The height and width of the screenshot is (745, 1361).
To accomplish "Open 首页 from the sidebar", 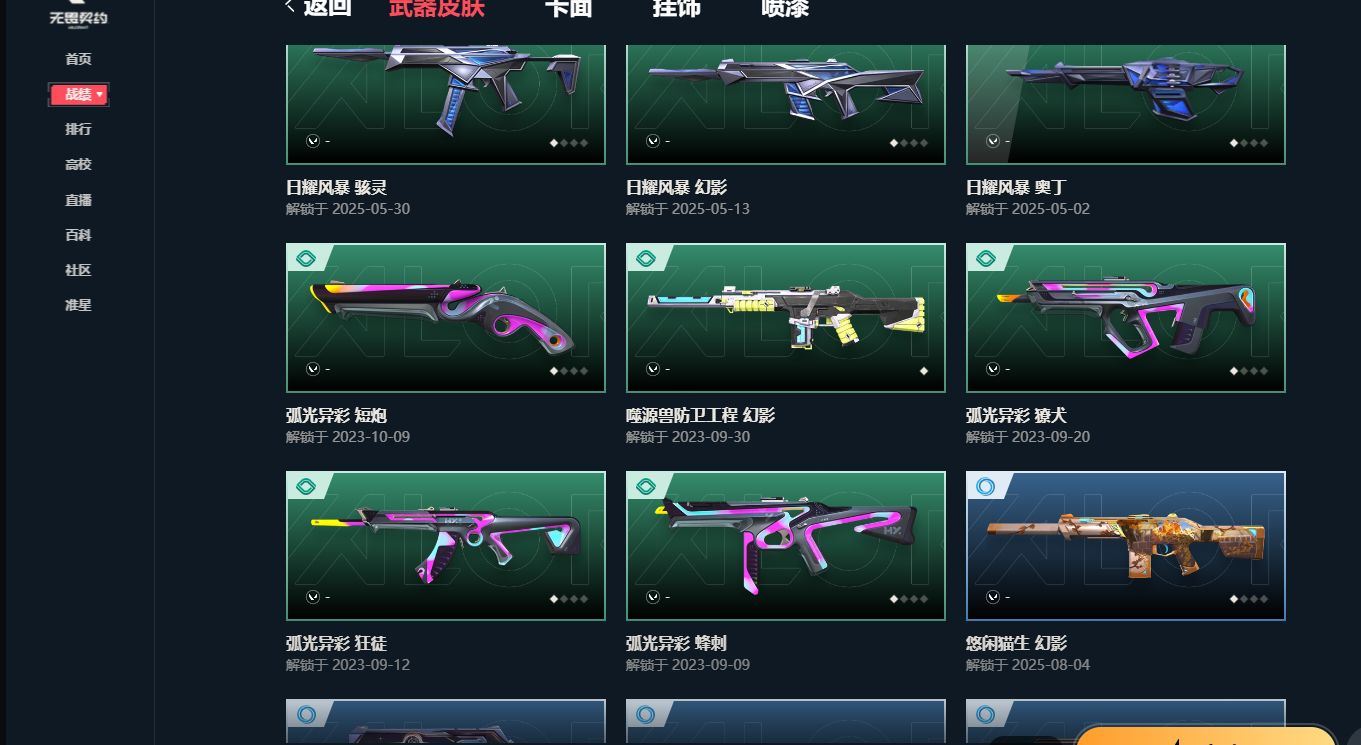I will [78, 59].
